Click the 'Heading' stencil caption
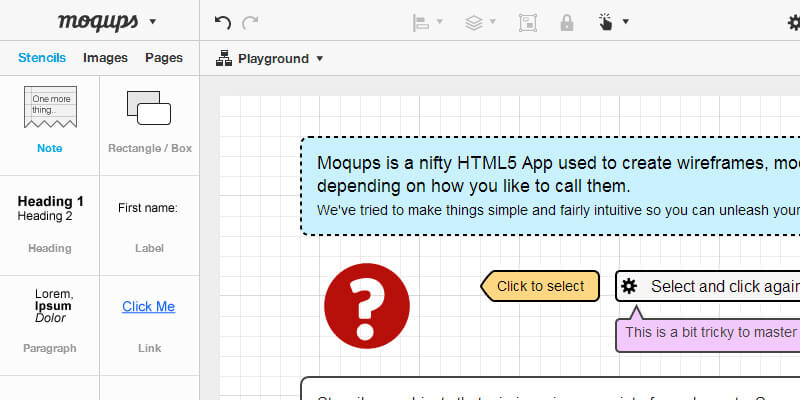The height and width of the screenshot is (400, 800). click(49, 248)
